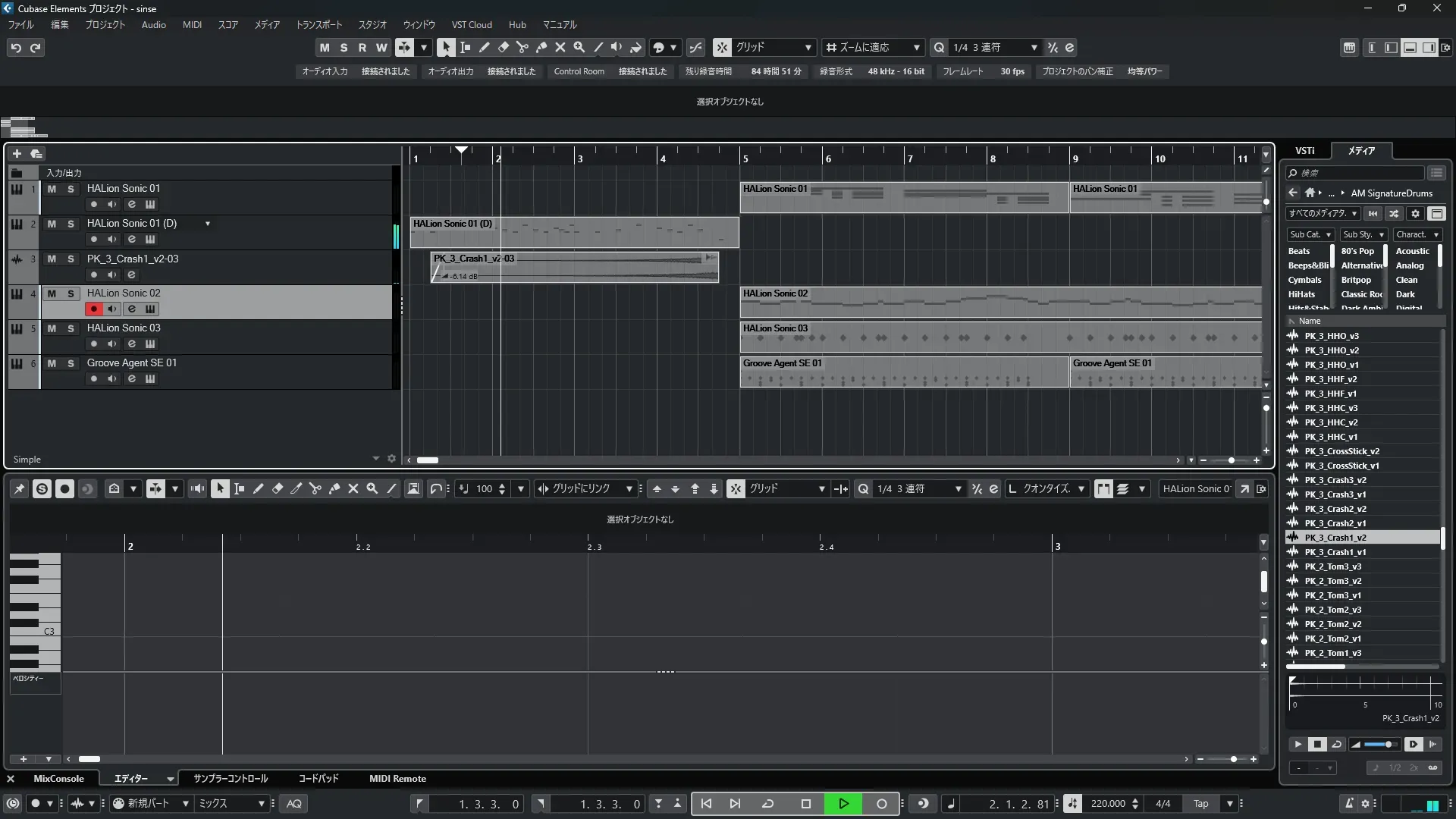Screen dimensions: 1456x819
Task: Click the Tap tempo button
Action: coord(1201,804)
